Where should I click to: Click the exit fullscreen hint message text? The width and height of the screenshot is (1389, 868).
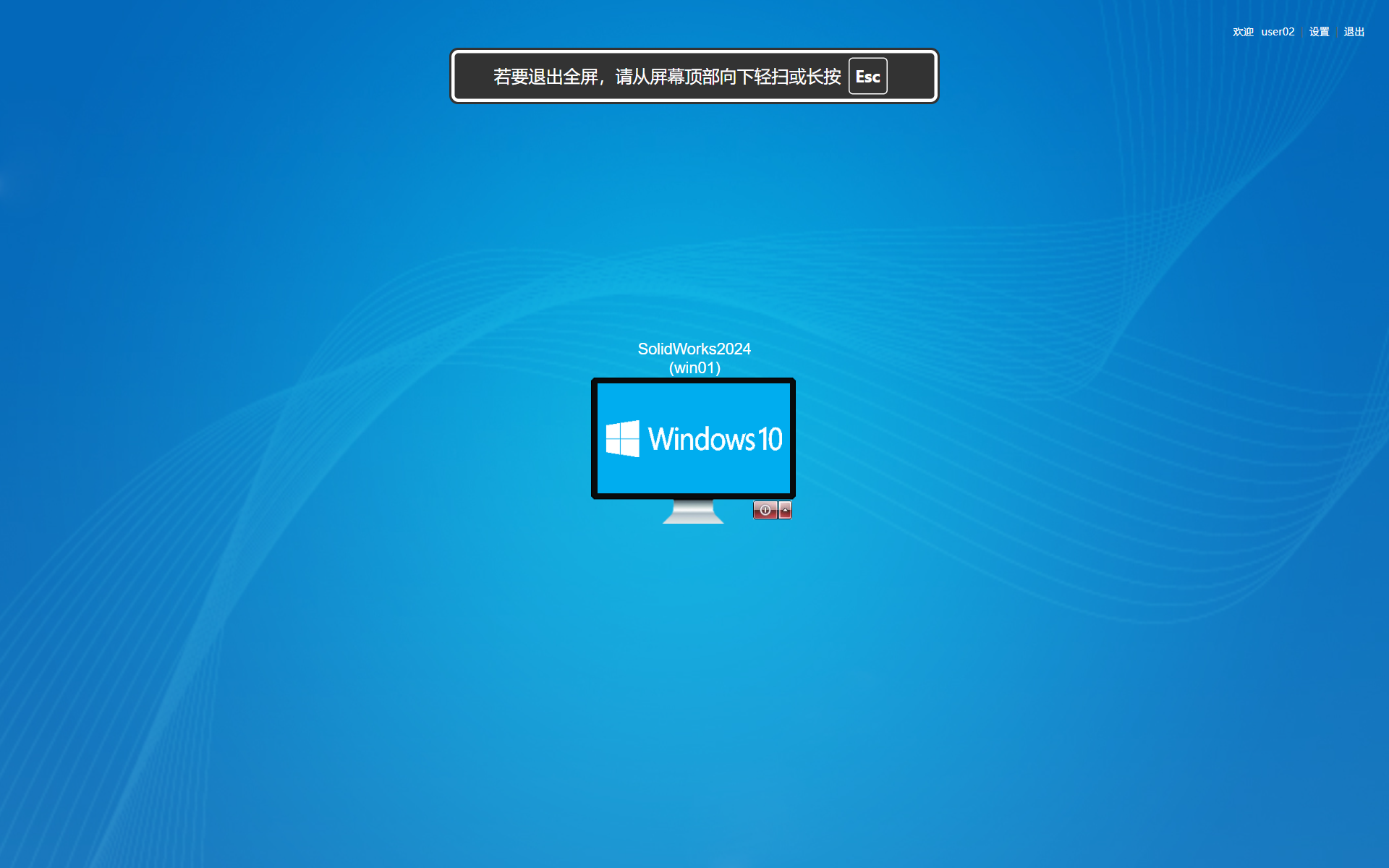(666, 77)
